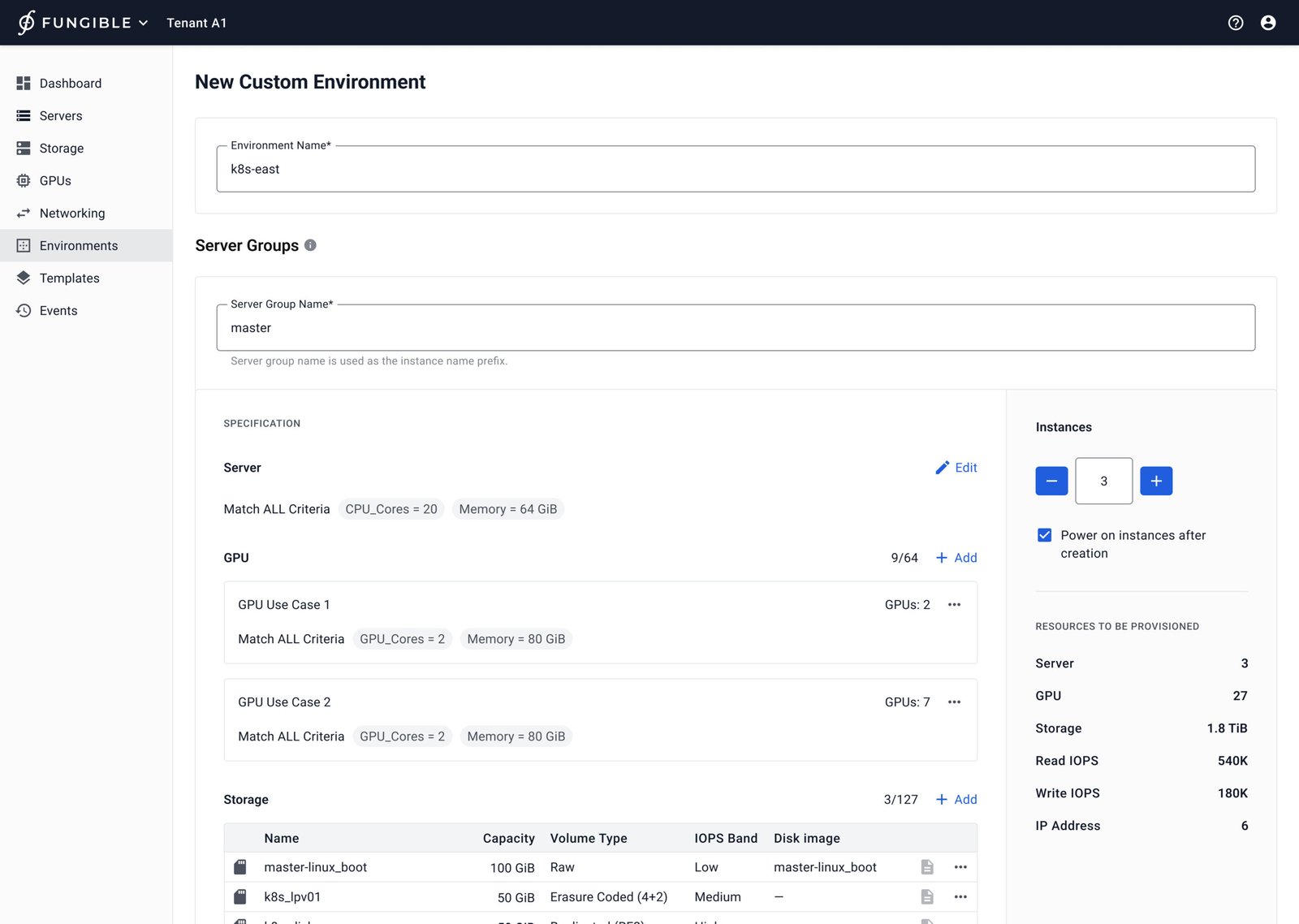The image size is (1299, 924).
Task: Click the minus button to decrease instances
Action: pos(1051,481)
